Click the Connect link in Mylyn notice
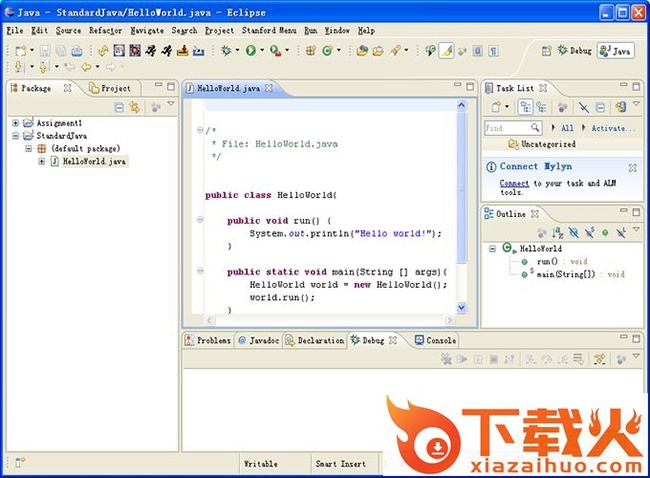The image size is (650, 478). (x=514, y=183)
